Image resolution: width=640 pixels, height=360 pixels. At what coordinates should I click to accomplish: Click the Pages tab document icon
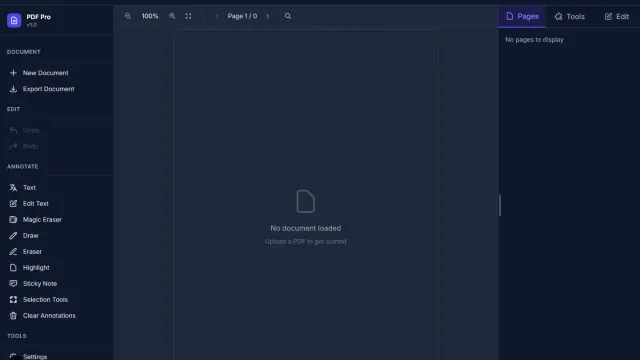[x=510, y=16]
